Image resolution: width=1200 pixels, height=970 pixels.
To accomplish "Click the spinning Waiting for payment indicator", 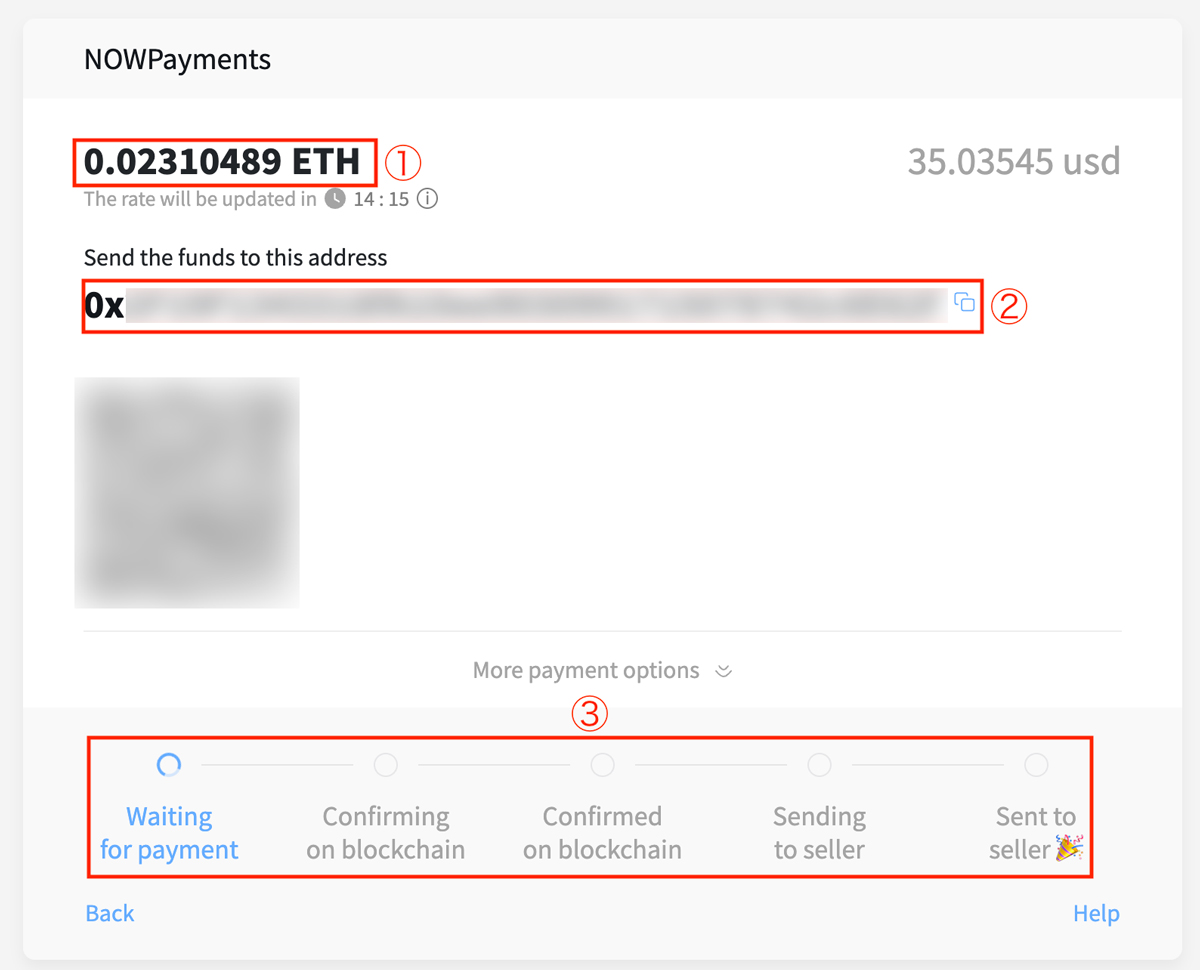I will pyautogui.click(x=169, y=765).
